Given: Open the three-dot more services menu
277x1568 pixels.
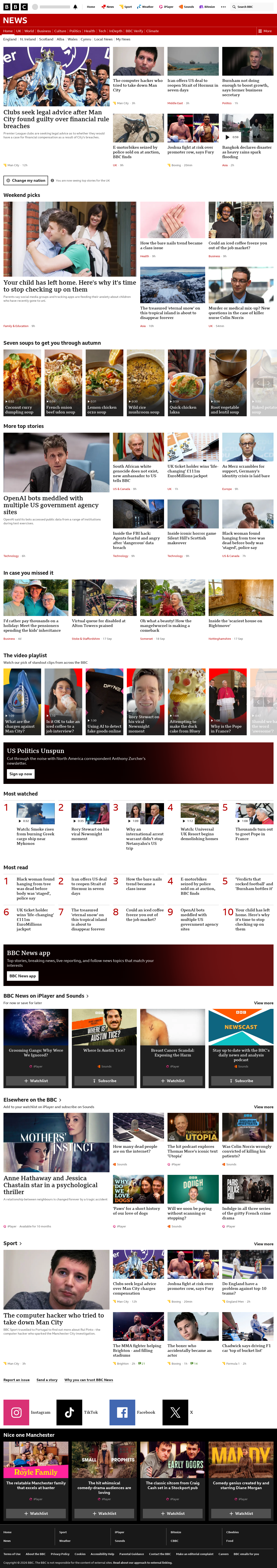Looking at the screenshot, I should [x=223, y=7].
